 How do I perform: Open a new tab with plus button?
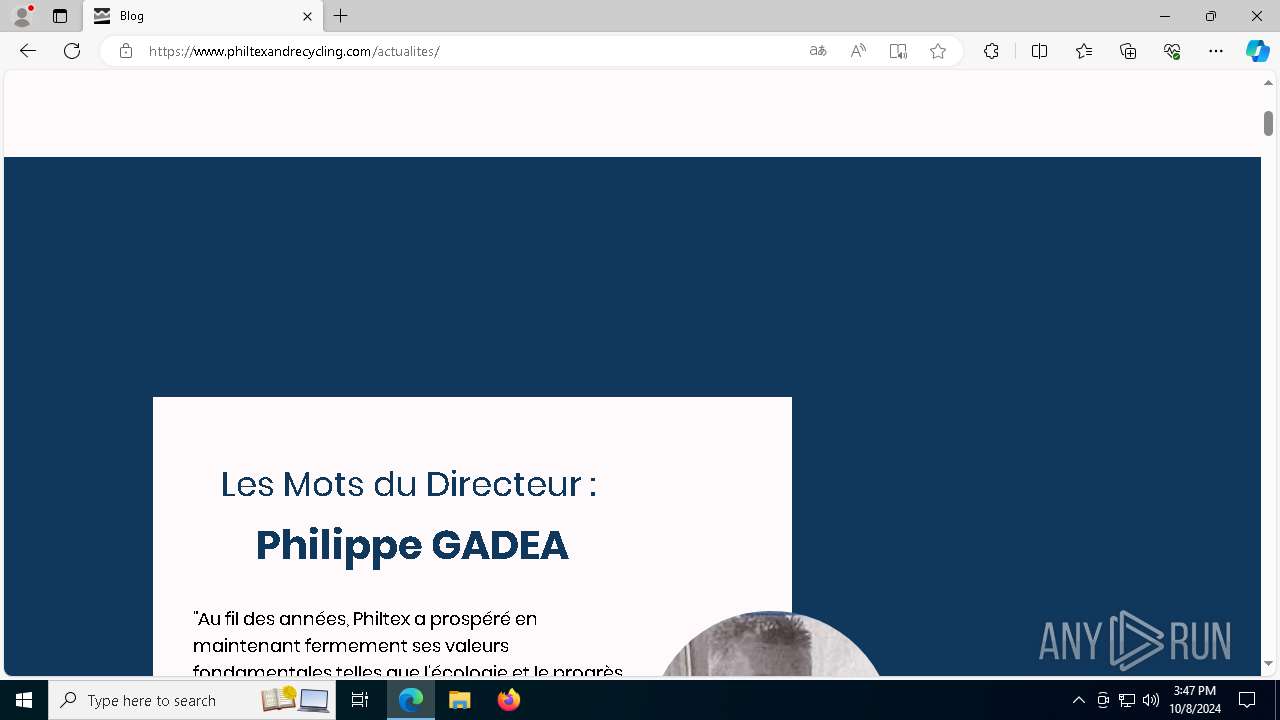click(341, 16)
